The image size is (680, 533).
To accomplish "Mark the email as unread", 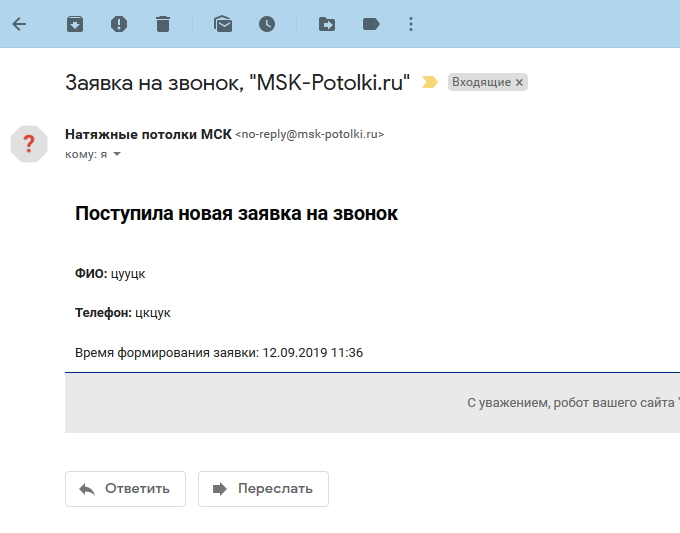I will click(x=223, y=24).
